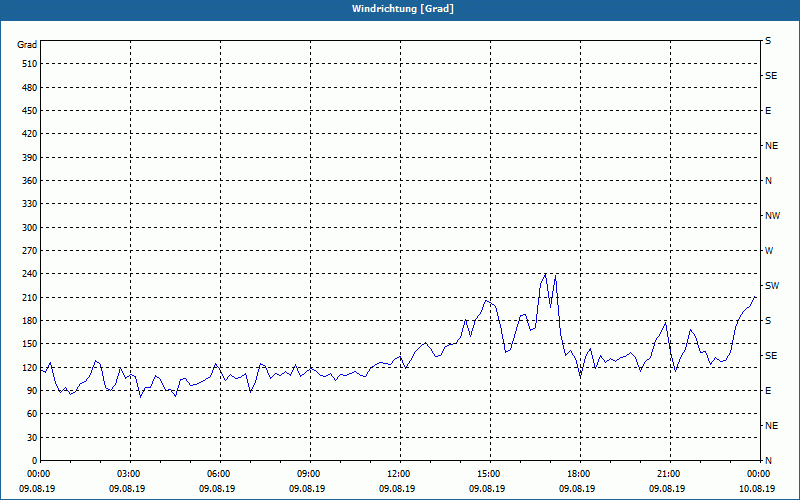Select the W compass label on right axis

[x=768, y=251]
